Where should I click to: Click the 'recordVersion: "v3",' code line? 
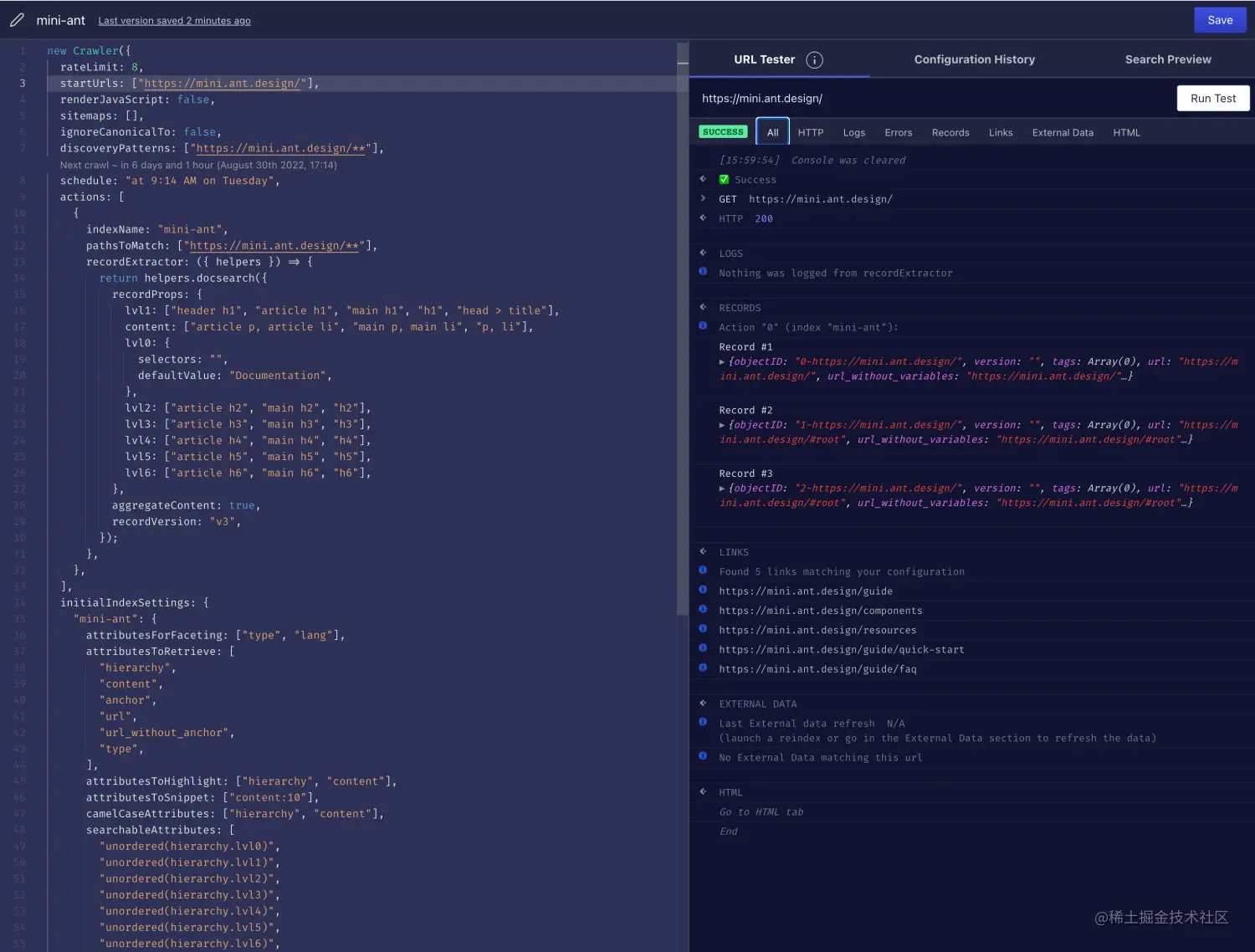pos(177,521)
